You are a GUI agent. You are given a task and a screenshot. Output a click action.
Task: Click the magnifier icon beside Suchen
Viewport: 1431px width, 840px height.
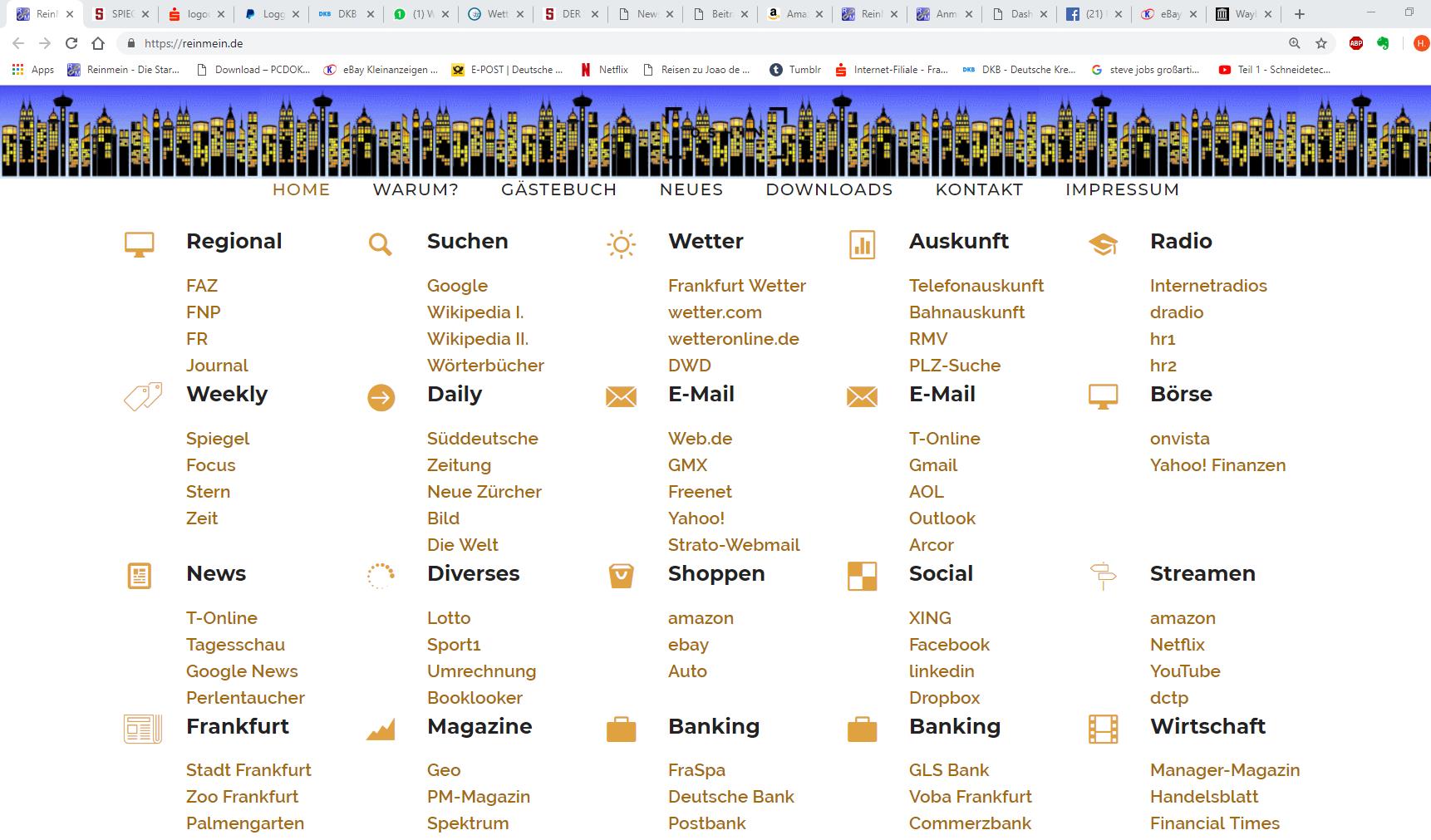380,244
